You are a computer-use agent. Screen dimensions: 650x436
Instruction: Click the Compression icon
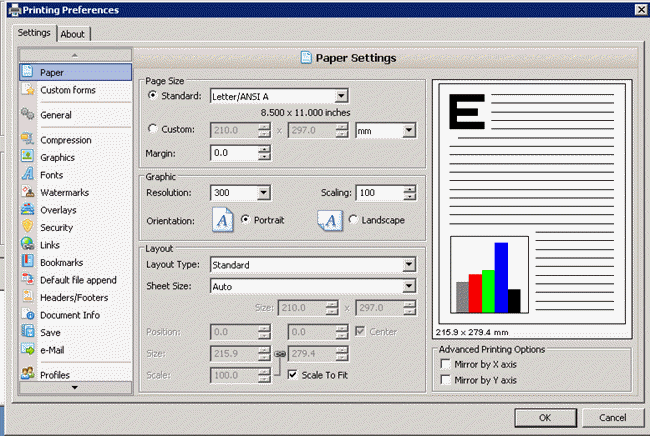27,138
